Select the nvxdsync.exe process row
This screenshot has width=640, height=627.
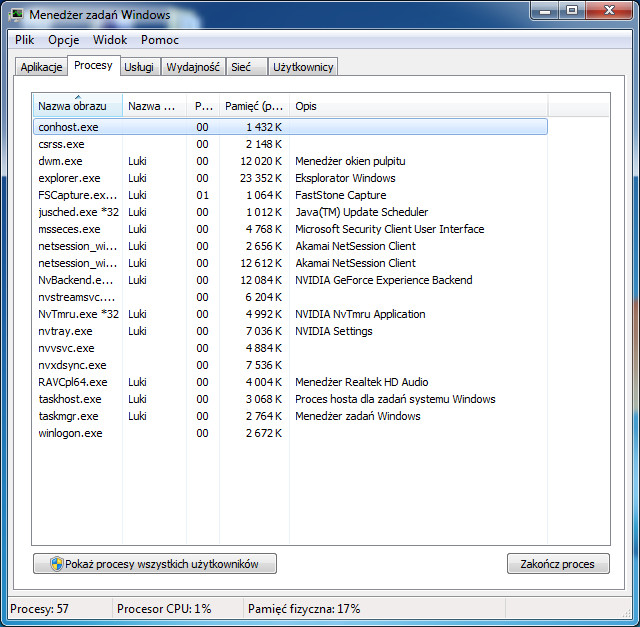[290, 365]
